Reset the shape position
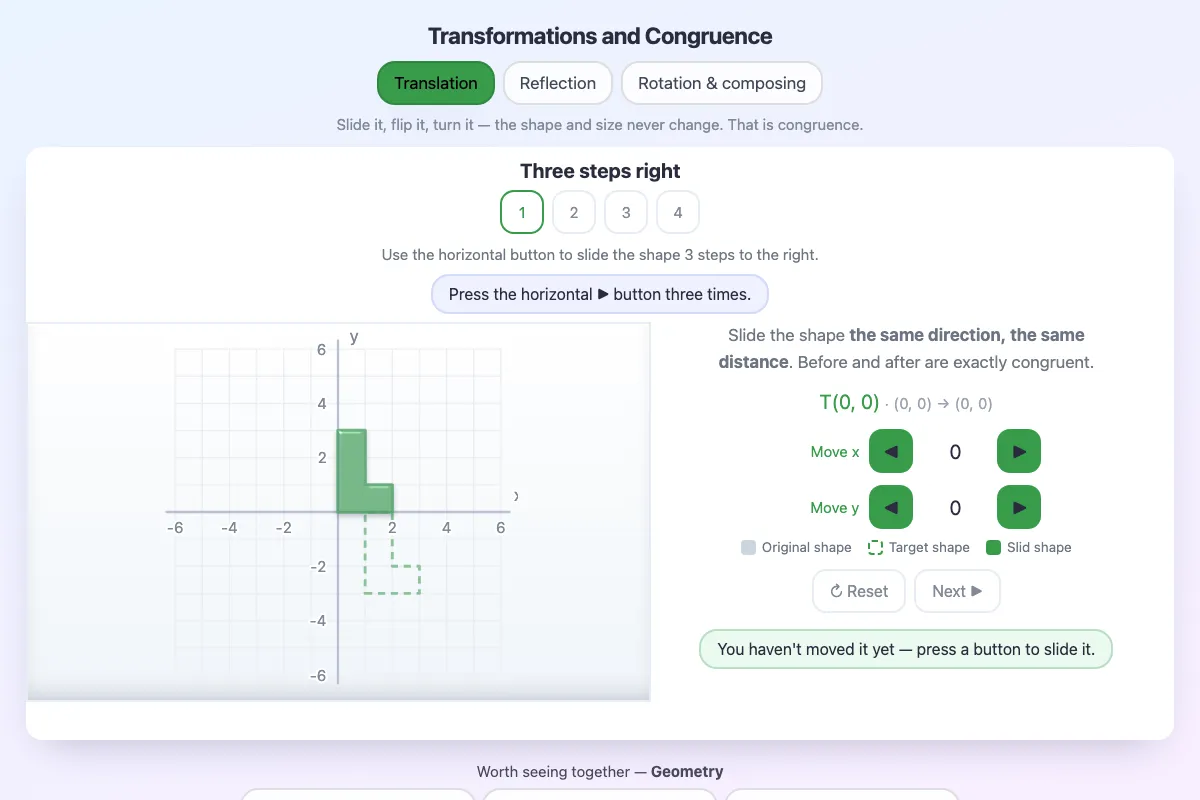Screen dimensions: 1200x800 pos(859,591)
